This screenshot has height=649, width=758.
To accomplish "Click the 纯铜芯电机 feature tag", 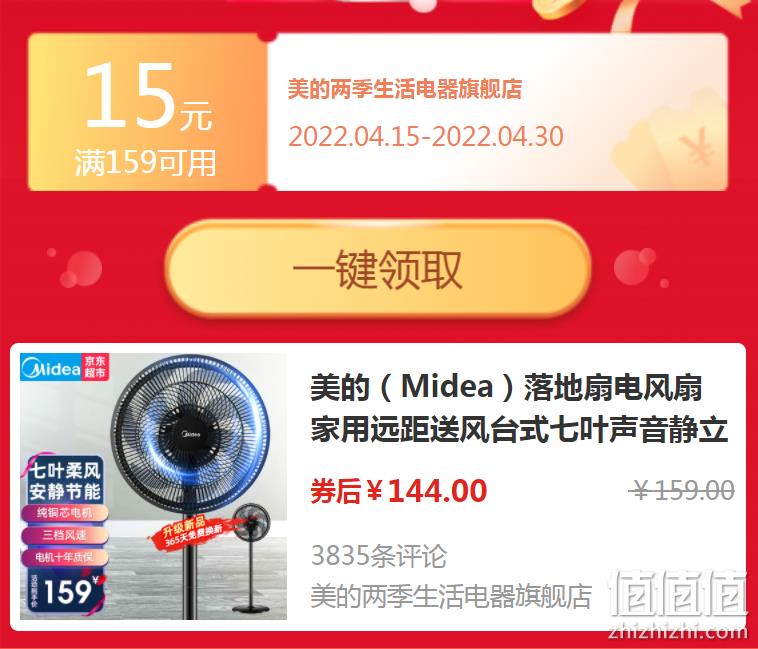I will click(x=65, y=513).
